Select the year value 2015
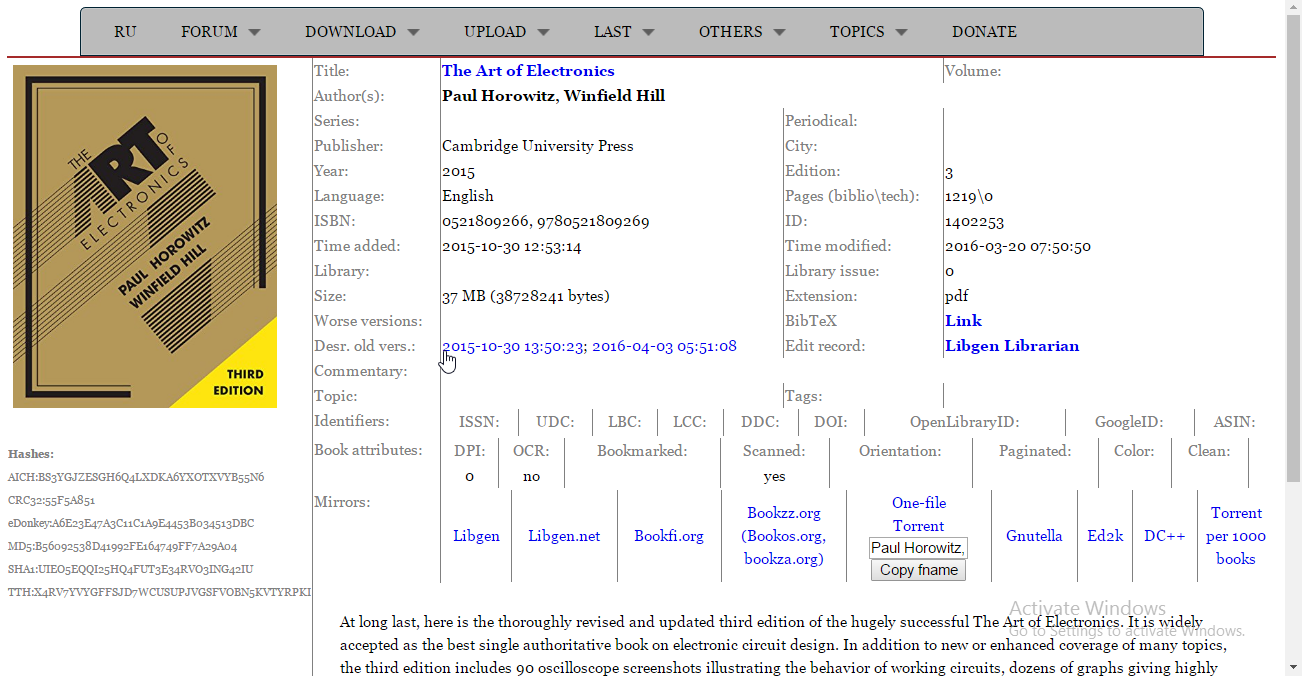This screenshot has width=1302, height=676. click(x=458, y=172)
